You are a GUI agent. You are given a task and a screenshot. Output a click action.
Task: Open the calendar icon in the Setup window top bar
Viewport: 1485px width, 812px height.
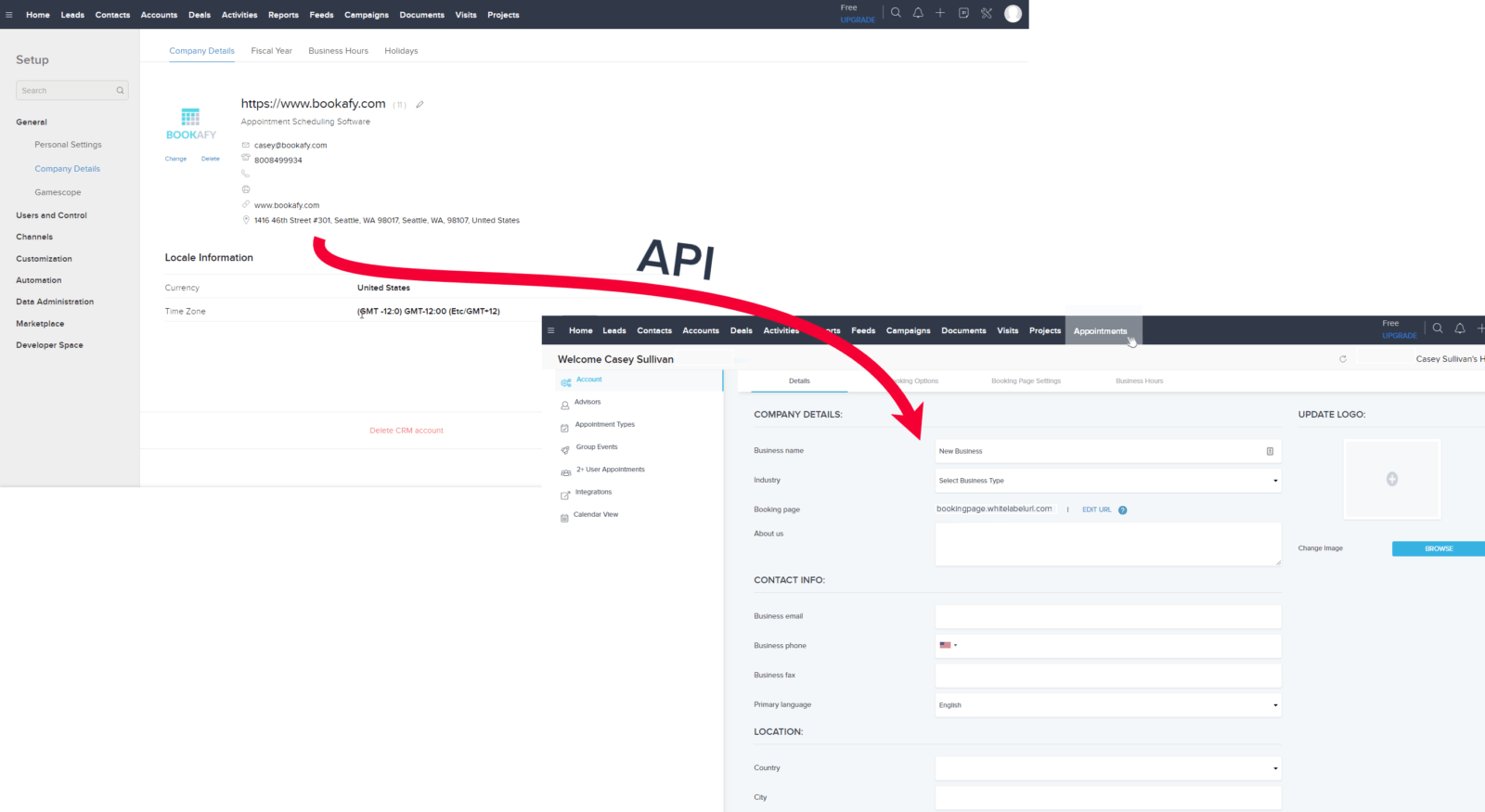[963, 13]
